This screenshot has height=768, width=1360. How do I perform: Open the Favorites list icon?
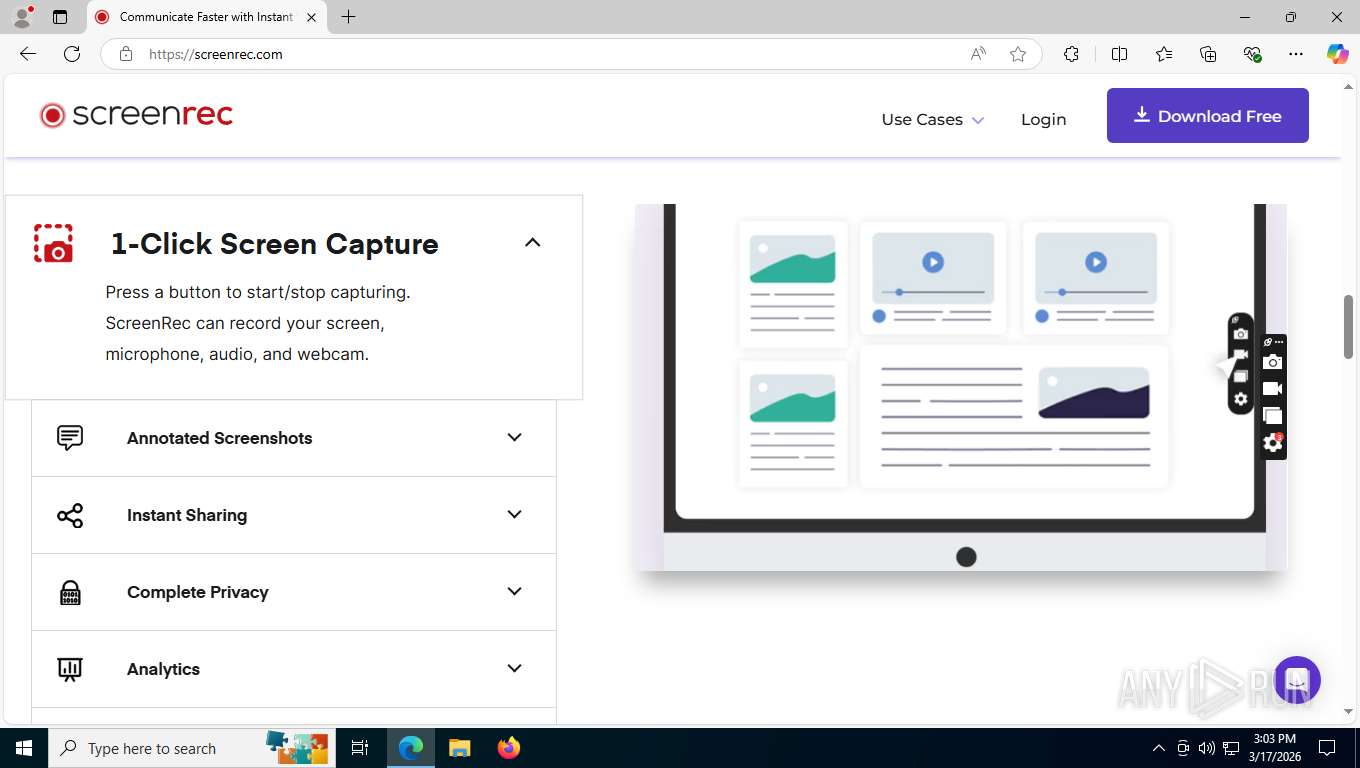click(1164, 54)
